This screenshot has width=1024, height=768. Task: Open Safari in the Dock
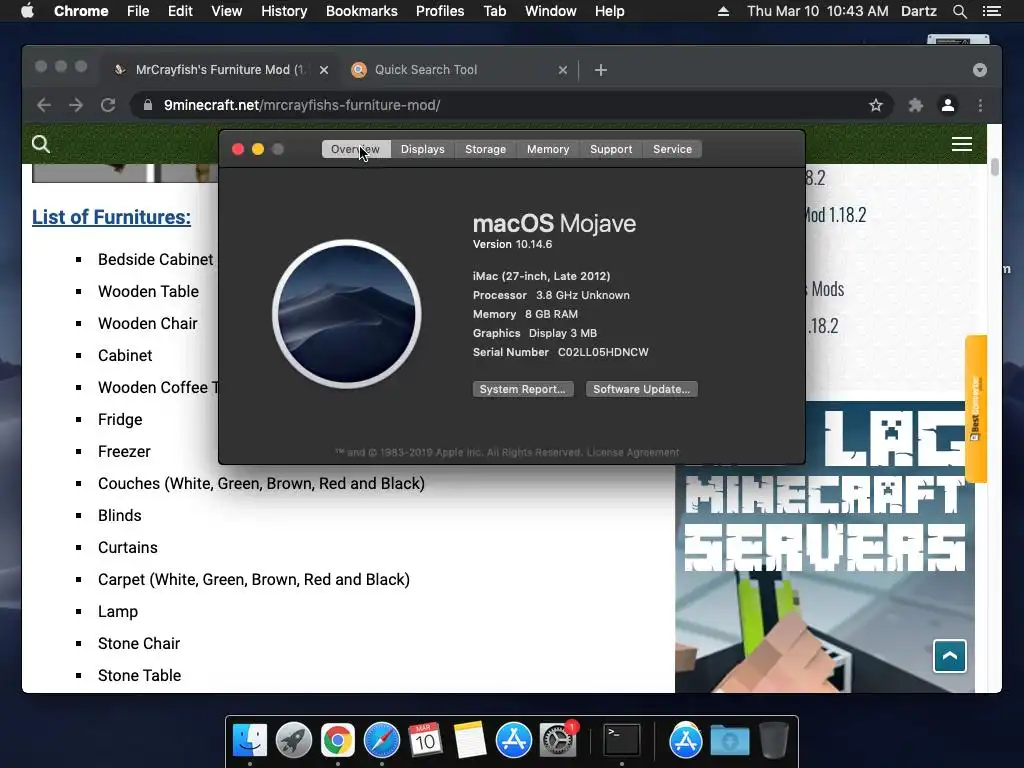tap(381, 741)
